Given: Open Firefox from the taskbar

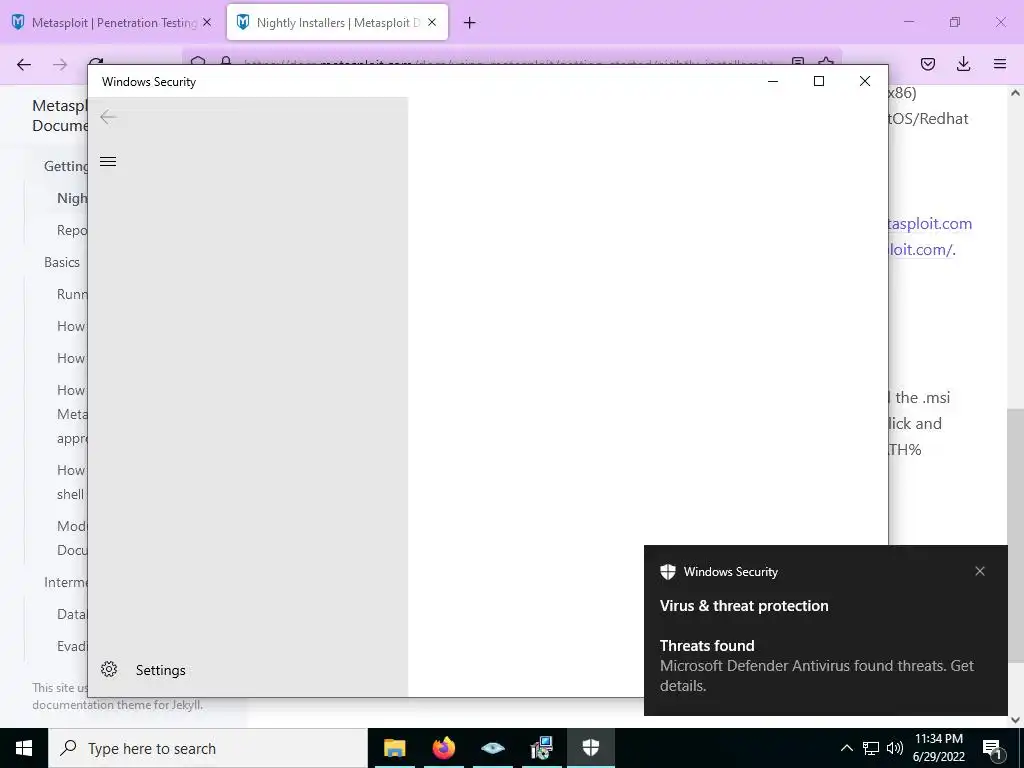Looking at the screenshot, I should [443, 748].
